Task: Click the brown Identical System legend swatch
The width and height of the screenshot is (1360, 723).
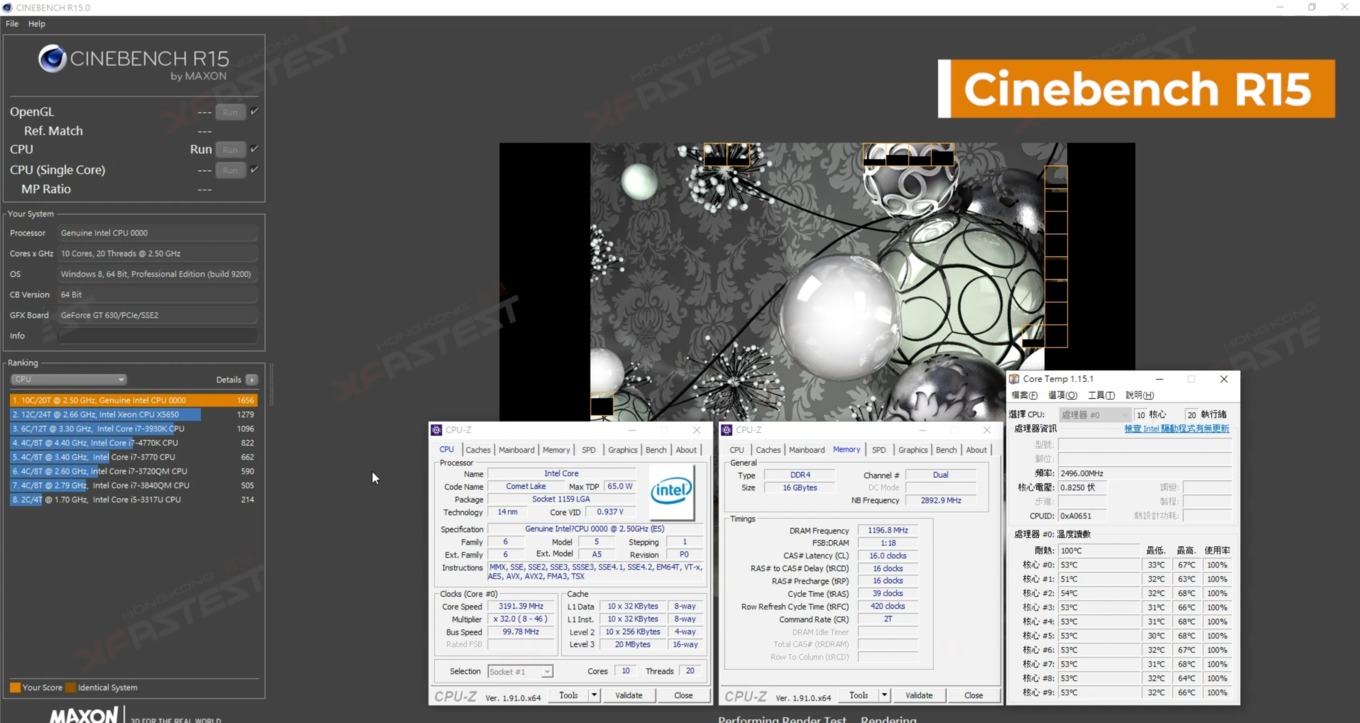Action: click(x=70, y=687)
